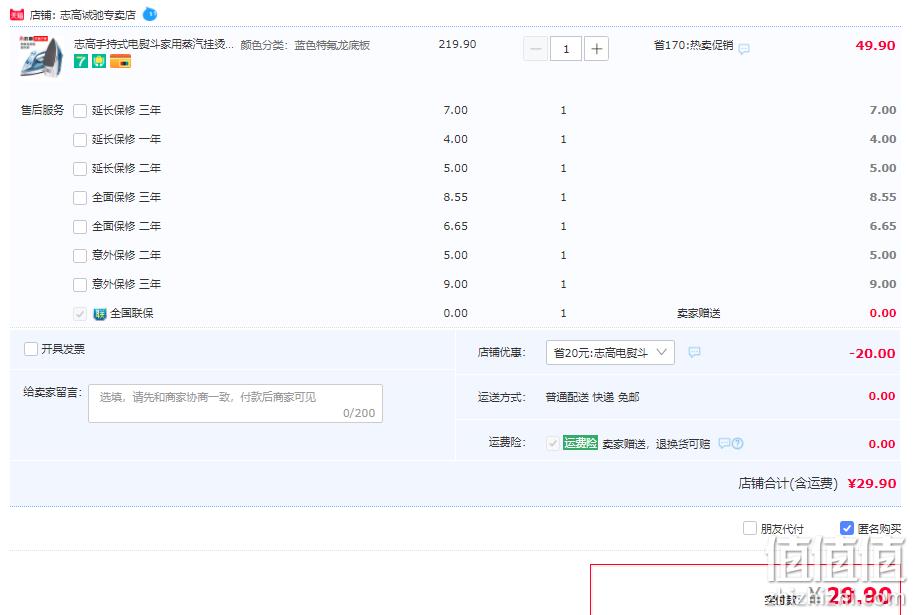Click the 运送方式 label

[501, 397]
